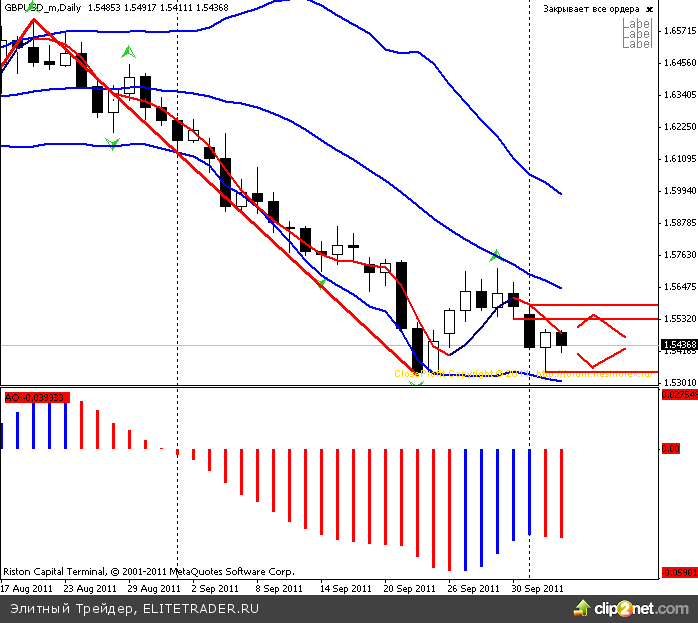Click the green fractal arrow at chart top-left
Viewport: 698px width, 623px height.
point(33,6)
